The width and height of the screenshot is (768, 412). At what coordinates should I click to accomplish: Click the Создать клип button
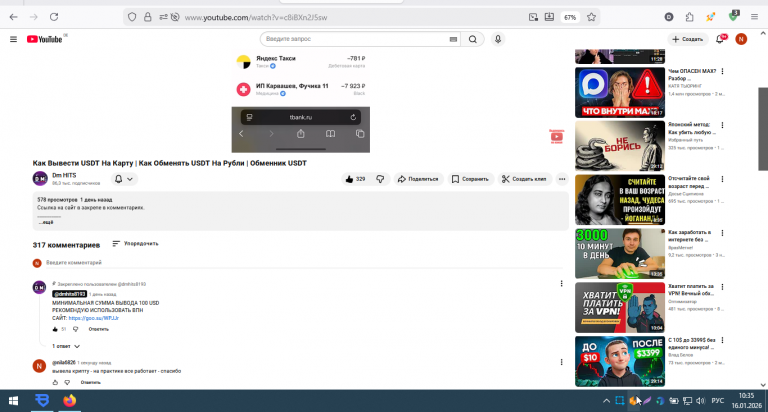pyautogui.click(x=525, y=179)
